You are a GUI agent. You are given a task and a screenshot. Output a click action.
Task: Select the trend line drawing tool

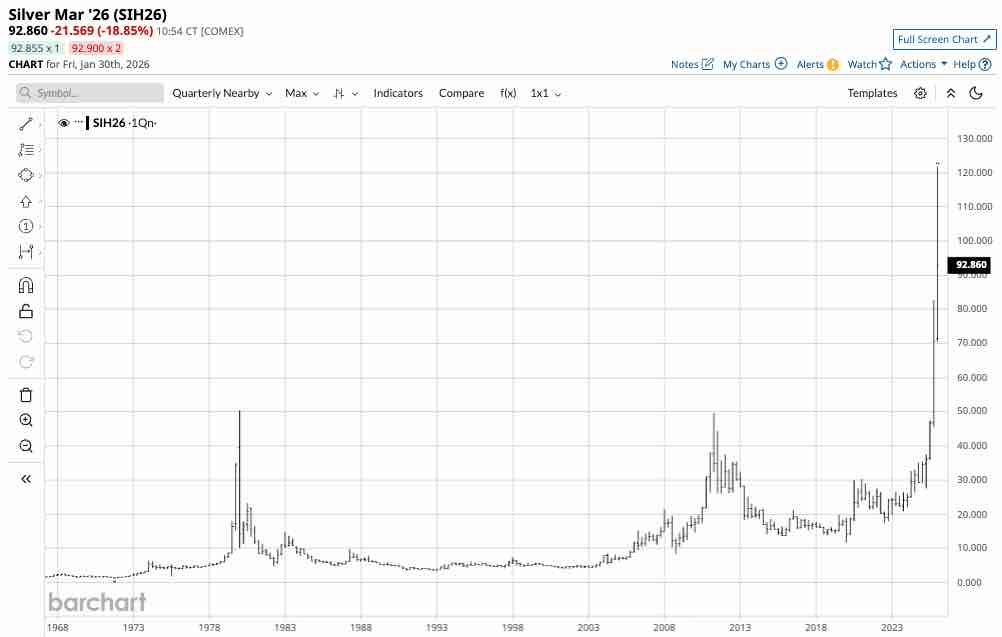[x=26, y=124]
